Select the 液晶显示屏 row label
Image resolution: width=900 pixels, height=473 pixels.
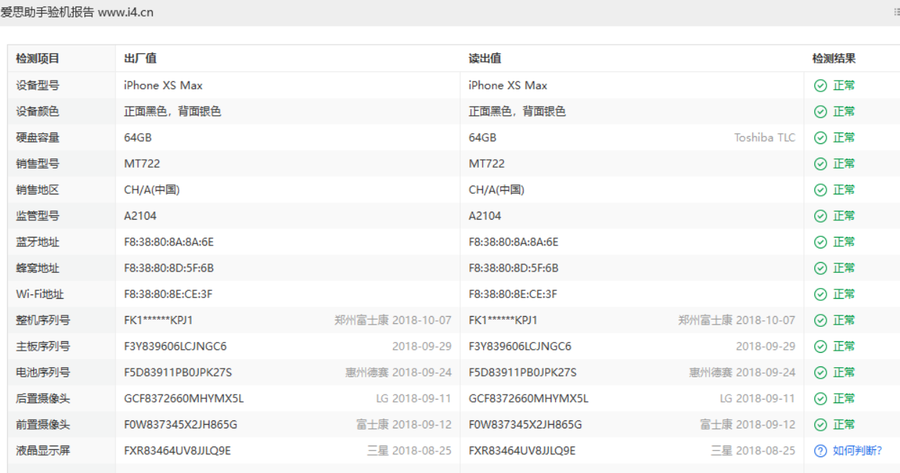click(42, 451)
